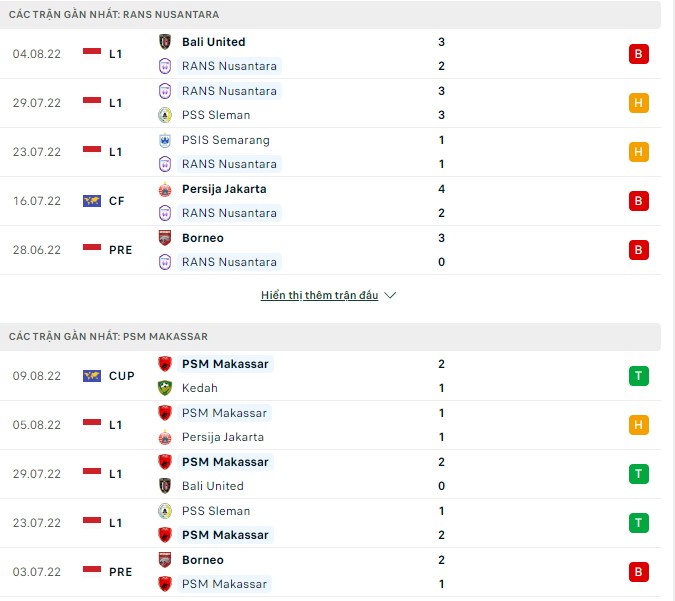Click the Persija Jakarta crest on 16.07.22
Image resolution: width=675 pixels, height=601 pixels.
click(x=165, y=189)
